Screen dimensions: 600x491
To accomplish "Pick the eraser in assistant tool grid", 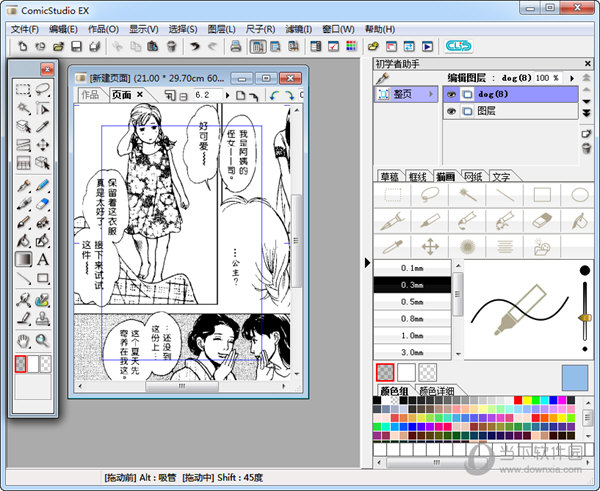I will (x=542, y=221).
